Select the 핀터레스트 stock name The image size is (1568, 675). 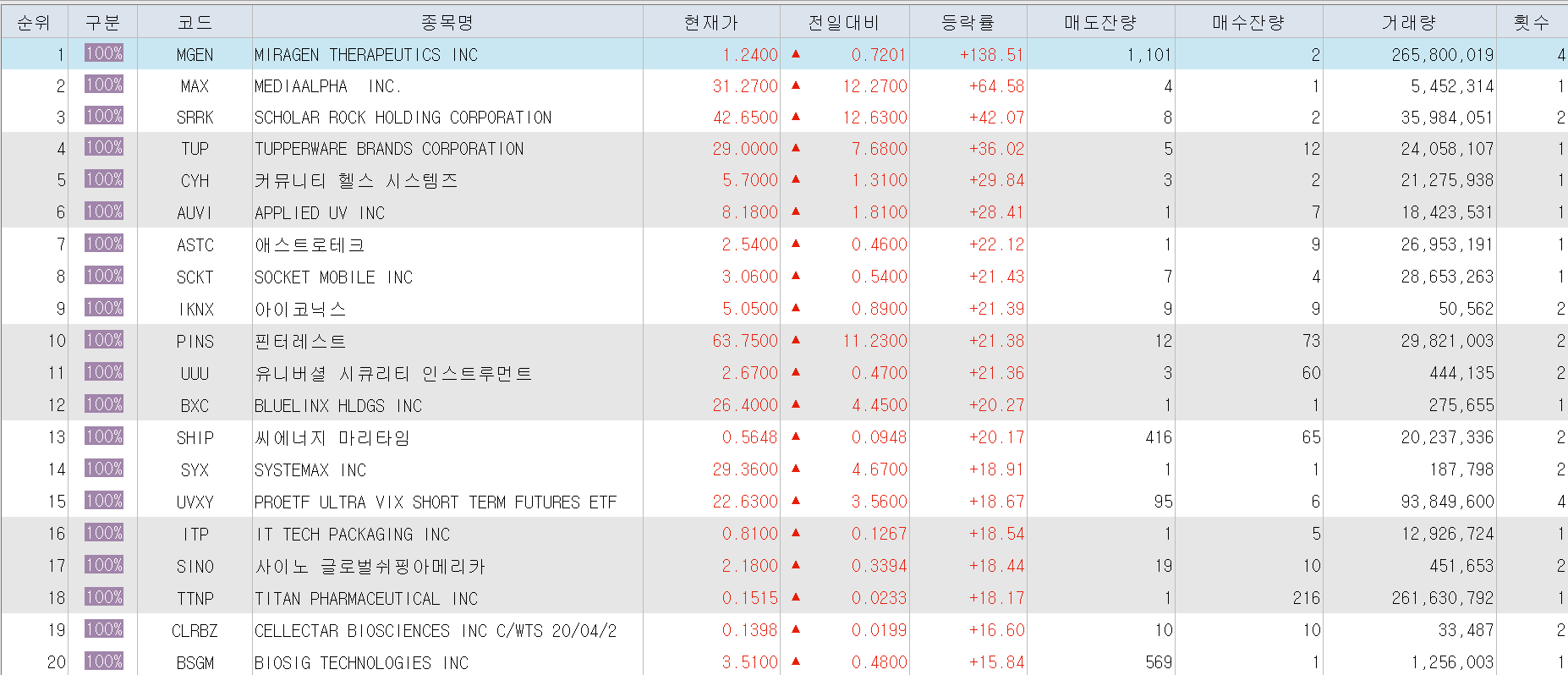coord(300,342)
